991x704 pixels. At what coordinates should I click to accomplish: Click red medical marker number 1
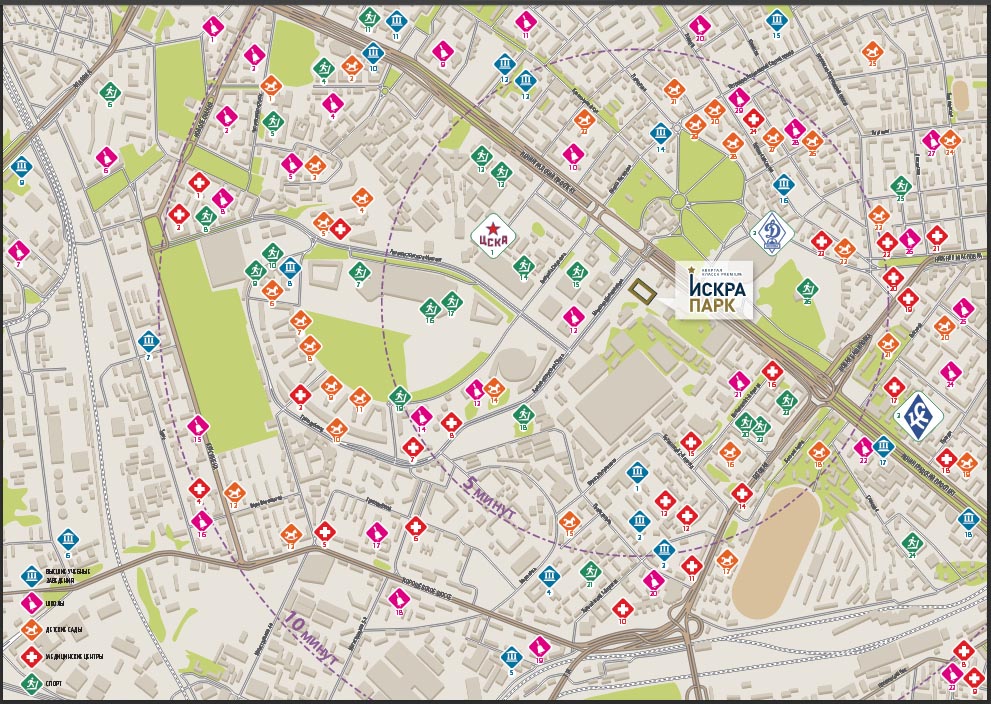(199, 183)
